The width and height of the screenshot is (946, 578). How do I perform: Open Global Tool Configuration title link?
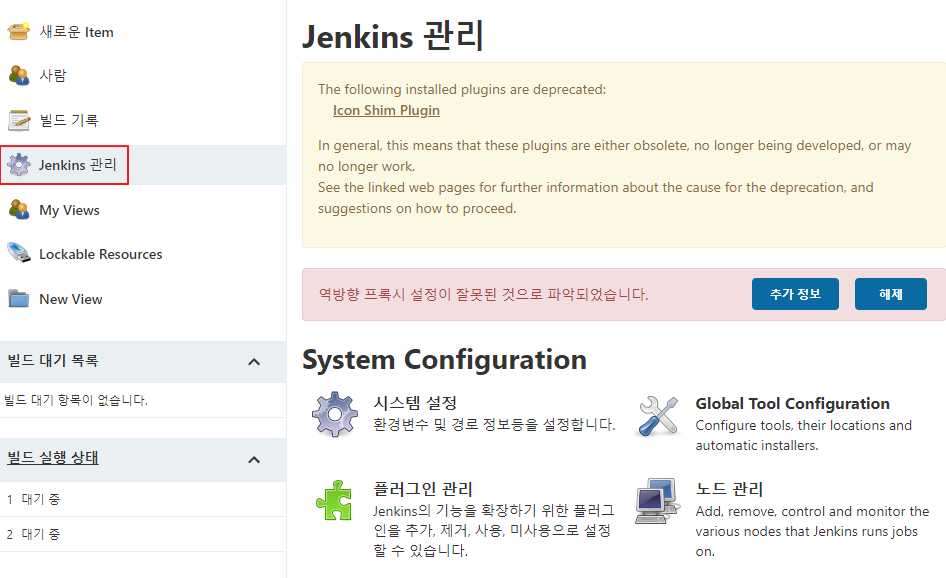tap(792, 403)
